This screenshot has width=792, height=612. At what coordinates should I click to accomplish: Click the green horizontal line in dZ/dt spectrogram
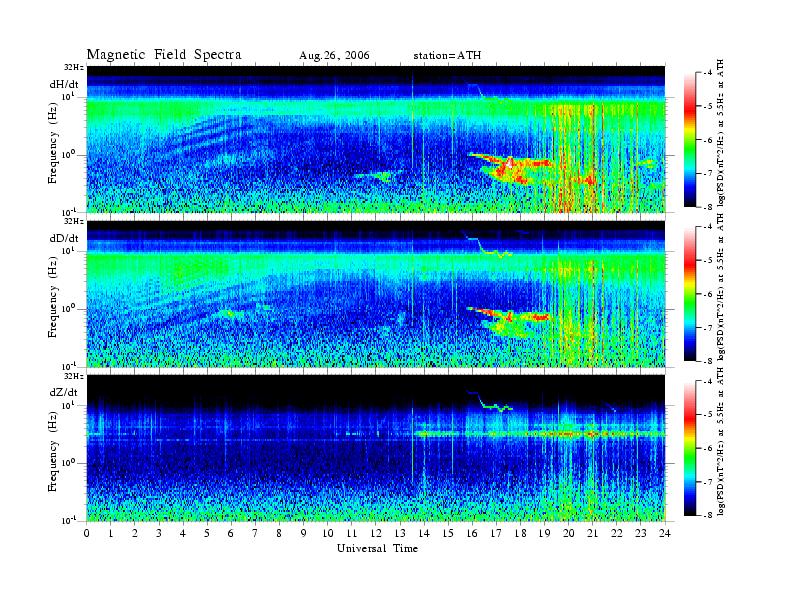click(539, 434)
